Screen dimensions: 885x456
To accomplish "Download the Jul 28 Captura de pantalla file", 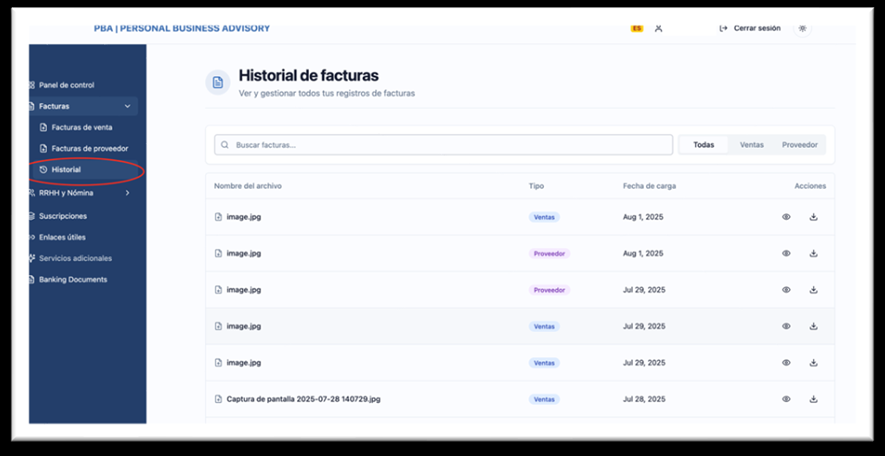I will 813,399.
